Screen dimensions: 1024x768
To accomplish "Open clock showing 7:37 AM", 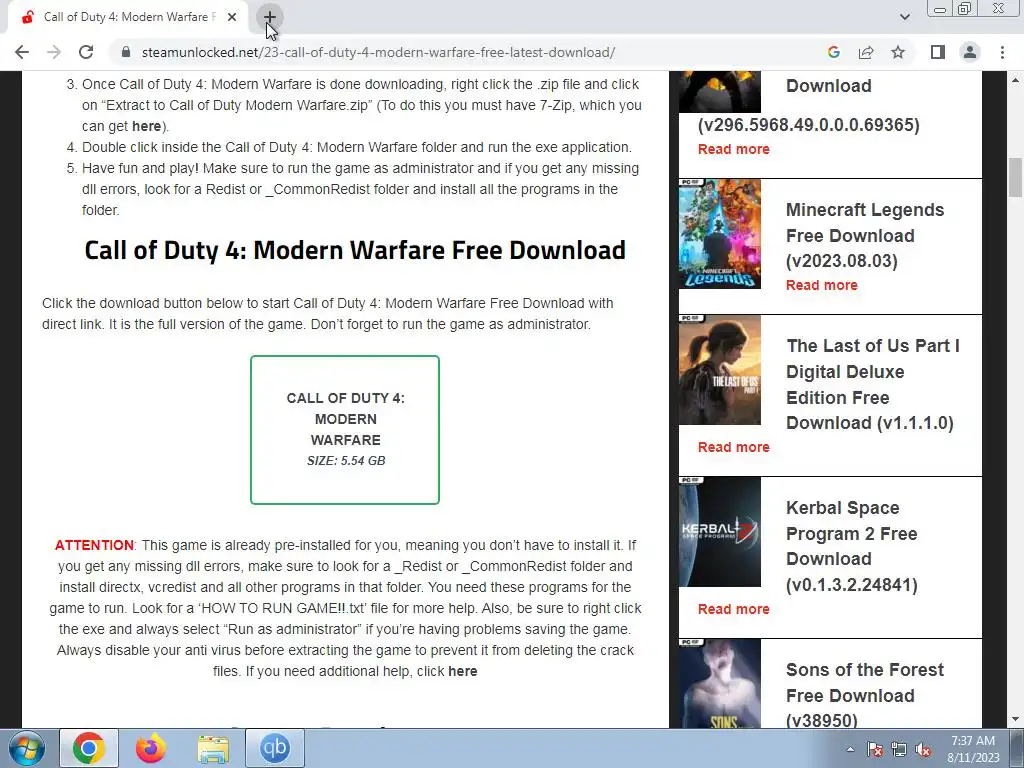I will click(973, 749).
